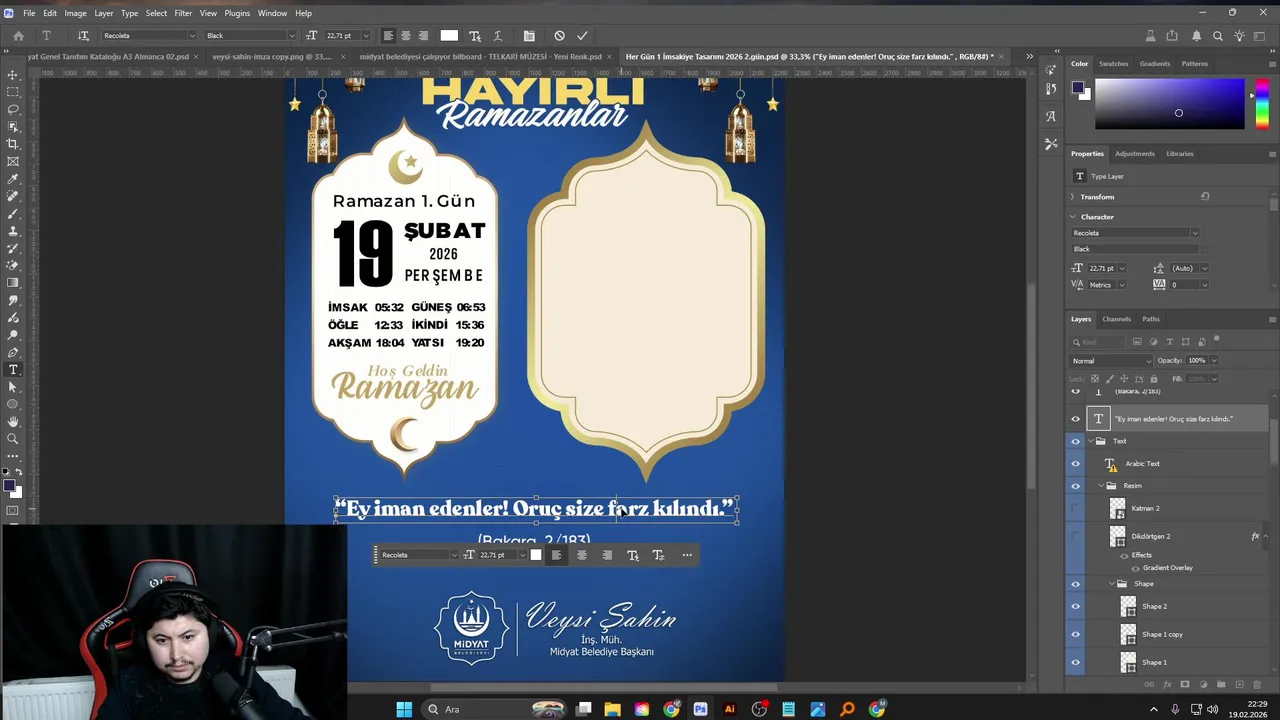This screenshot has height=720, width=1280.
Task: Select the Lasso tool
Action: (13, 109)
